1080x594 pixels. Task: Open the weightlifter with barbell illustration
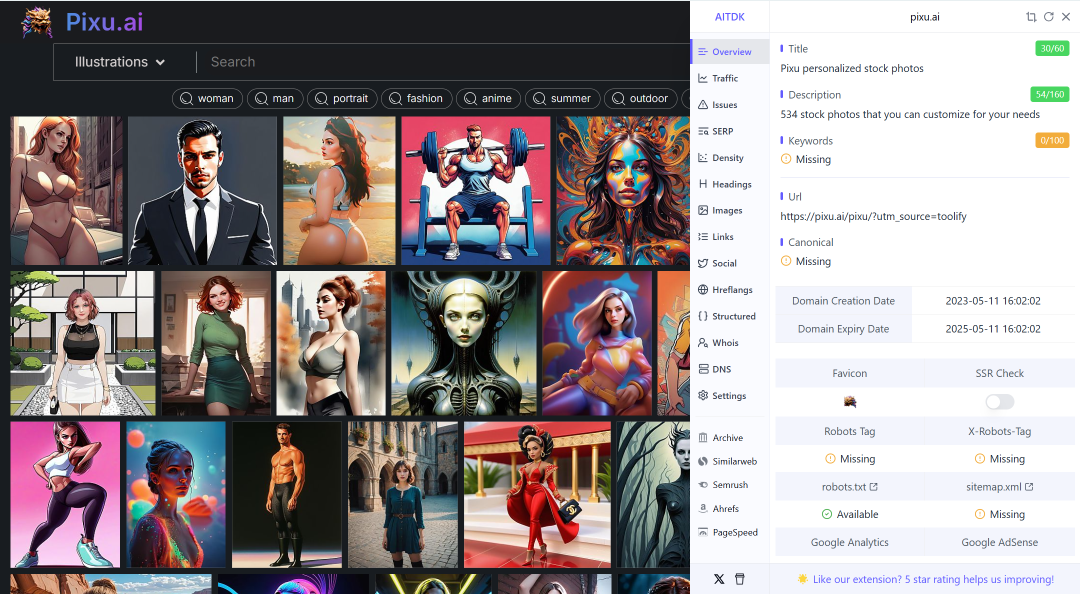[x=476, y=191]
